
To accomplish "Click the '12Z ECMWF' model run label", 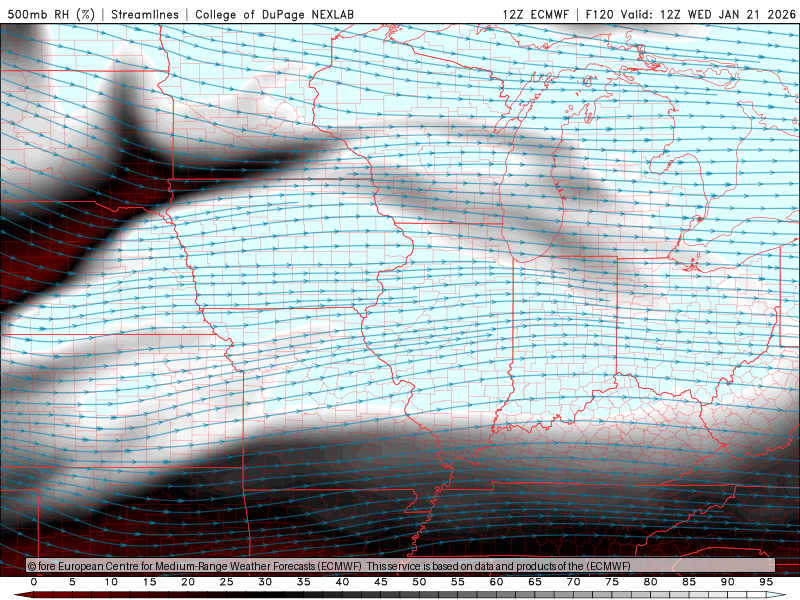I will [535, 14].
